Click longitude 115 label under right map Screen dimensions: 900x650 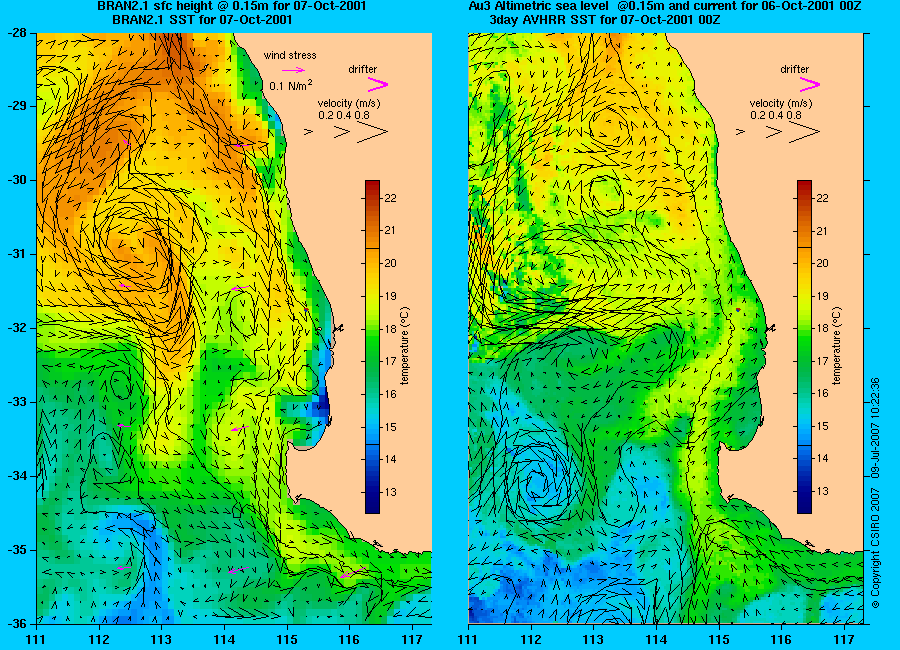tap(719, 640)
